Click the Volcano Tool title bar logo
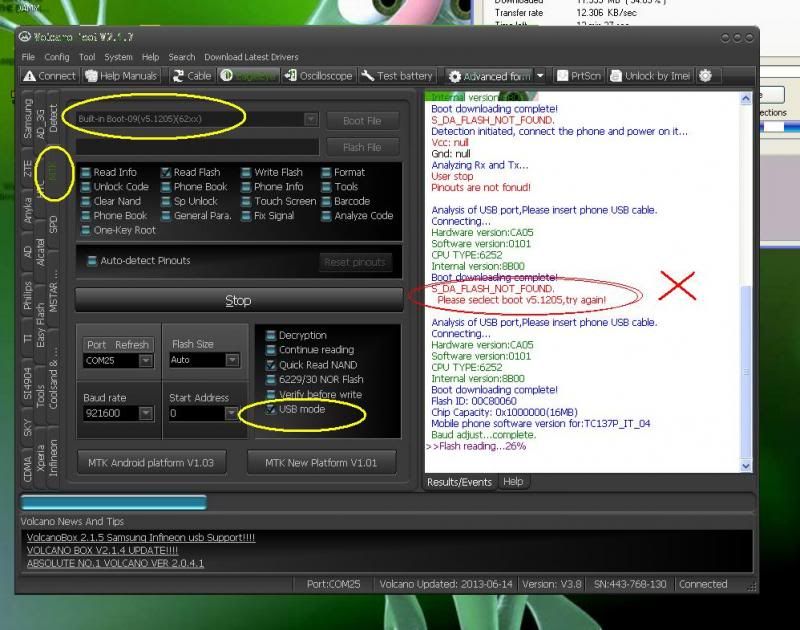 [x=24, y=37]
